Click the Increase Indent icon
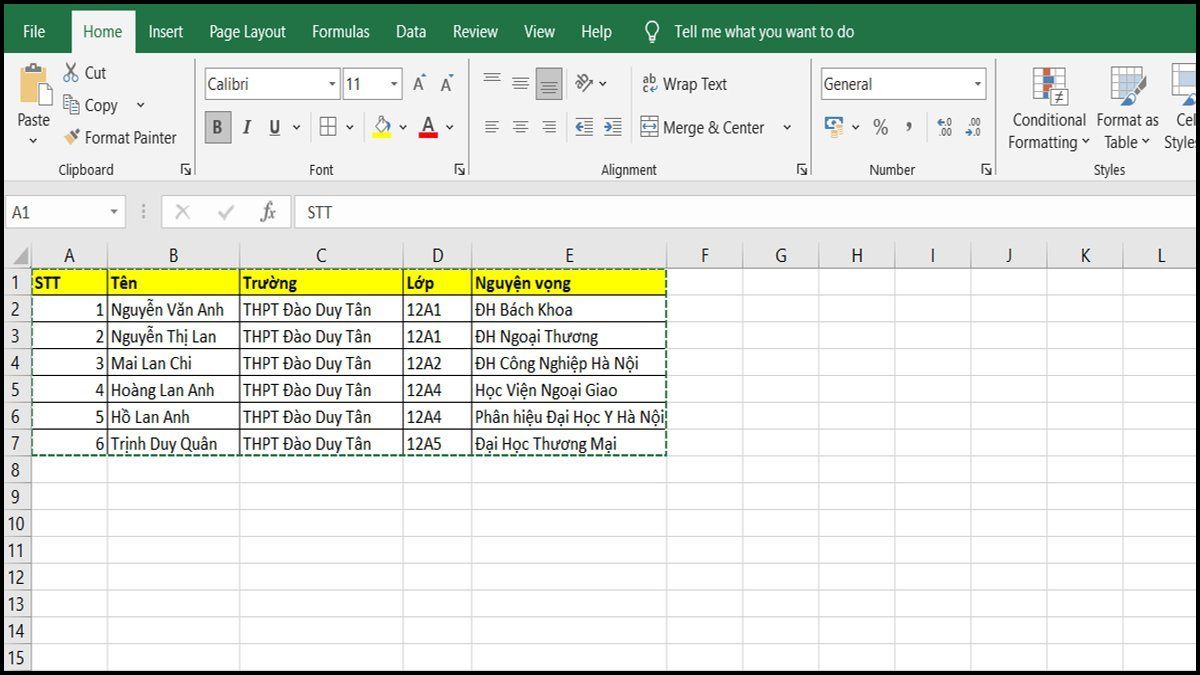The height and width of the screenshot is (675, 1200). [612, 127]
